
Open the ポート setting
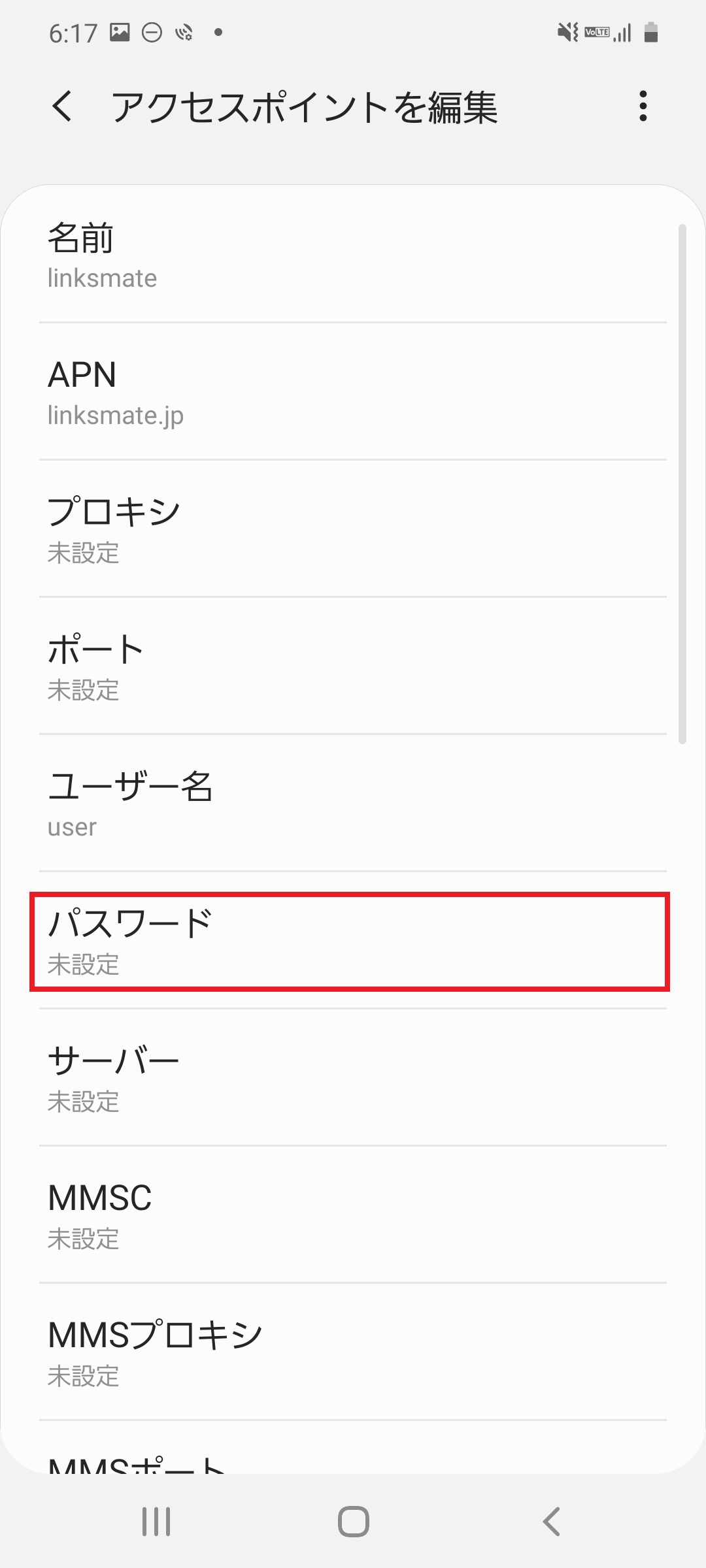pyautogui.click(x=353, y=668)
